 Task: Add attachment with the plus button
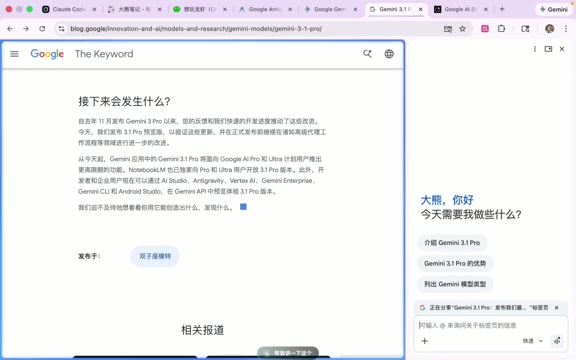[425, 341]
